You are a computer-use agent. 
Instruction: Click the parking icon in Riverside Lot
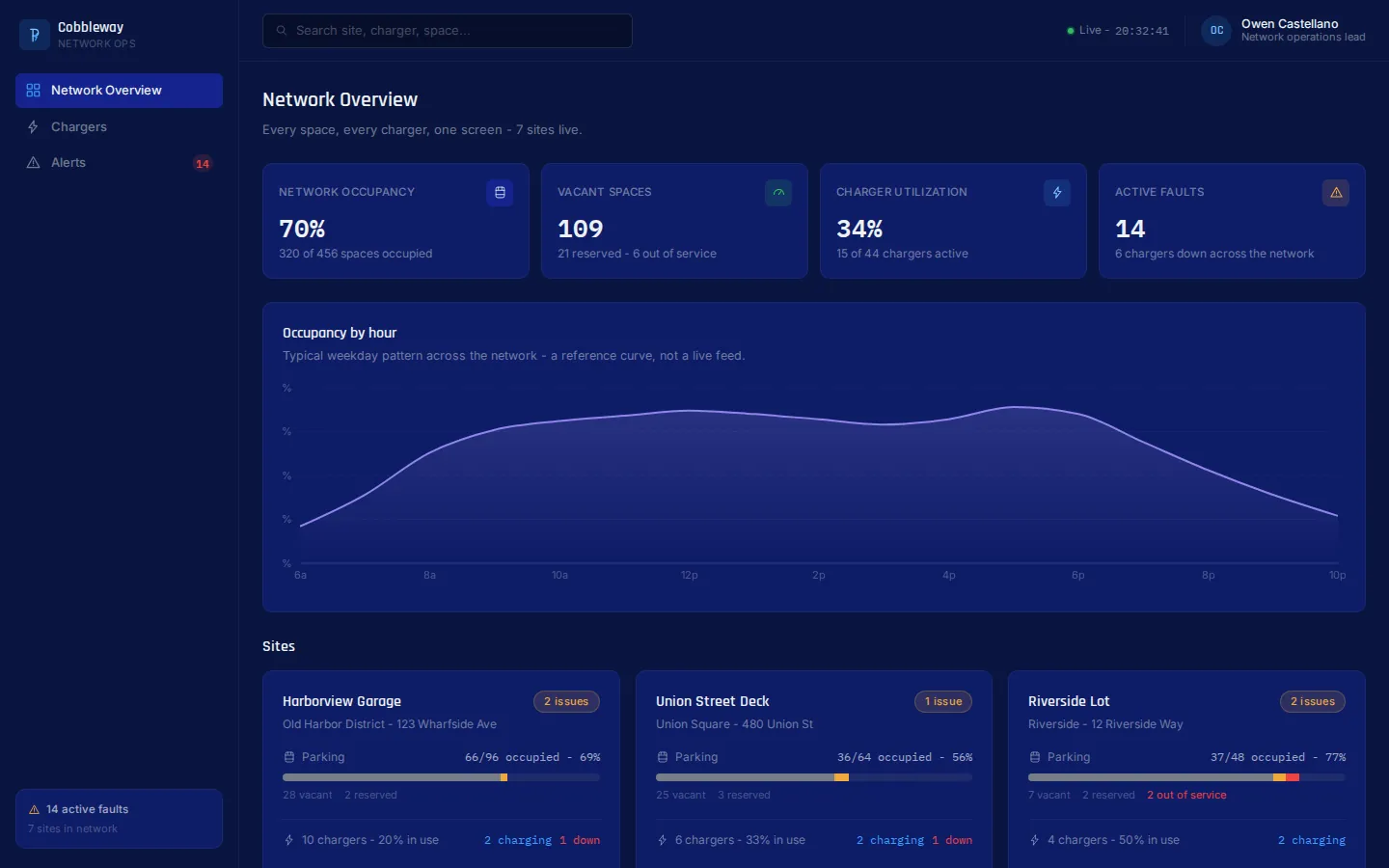[1035, 757]
